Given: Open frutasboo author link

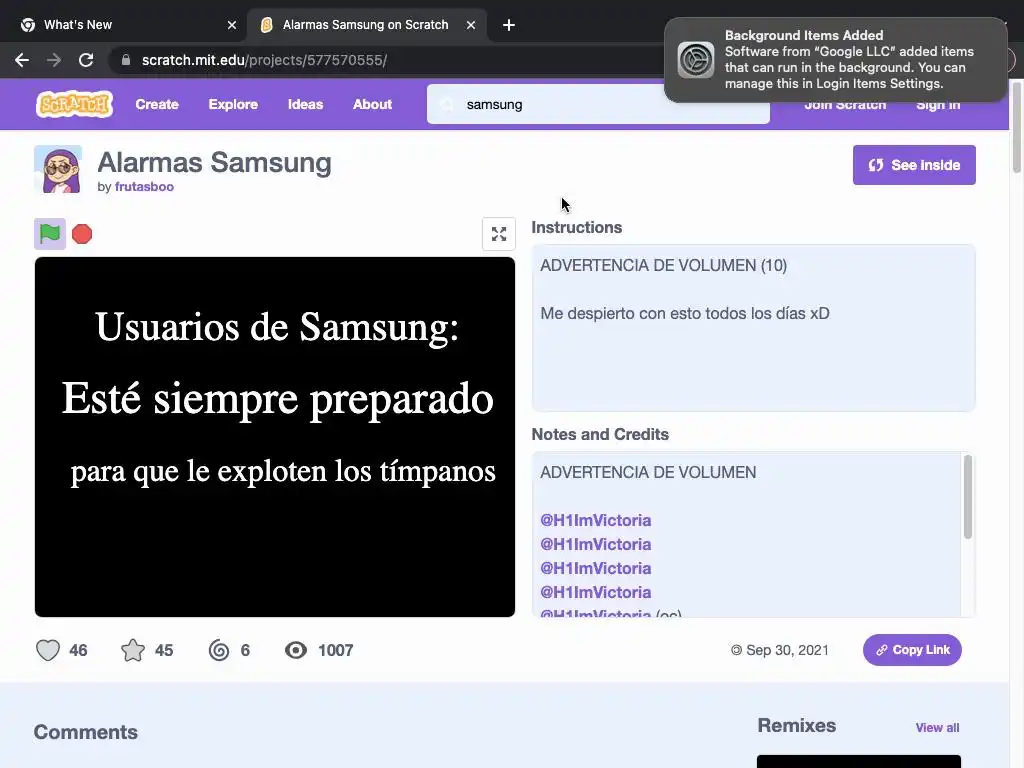Looking at the screenshot, I should coord(144,187).
